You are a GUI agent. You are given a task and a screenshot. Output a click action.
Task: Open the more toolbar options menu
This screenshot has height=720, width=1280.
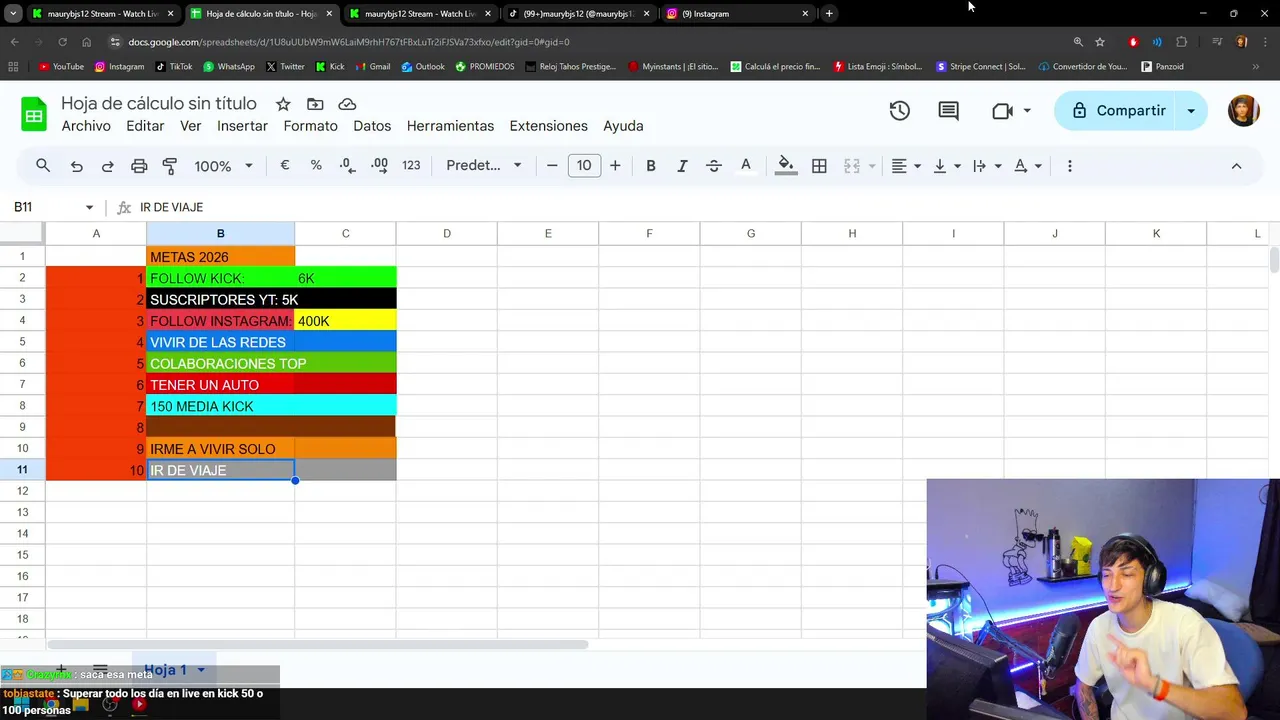coord(1070,166)
